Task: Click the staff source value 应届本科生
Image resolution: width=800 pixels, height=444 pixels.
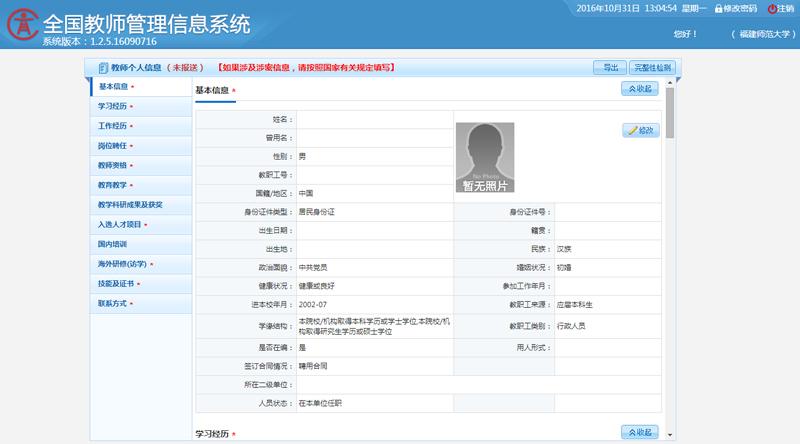Action: point(574,305)
